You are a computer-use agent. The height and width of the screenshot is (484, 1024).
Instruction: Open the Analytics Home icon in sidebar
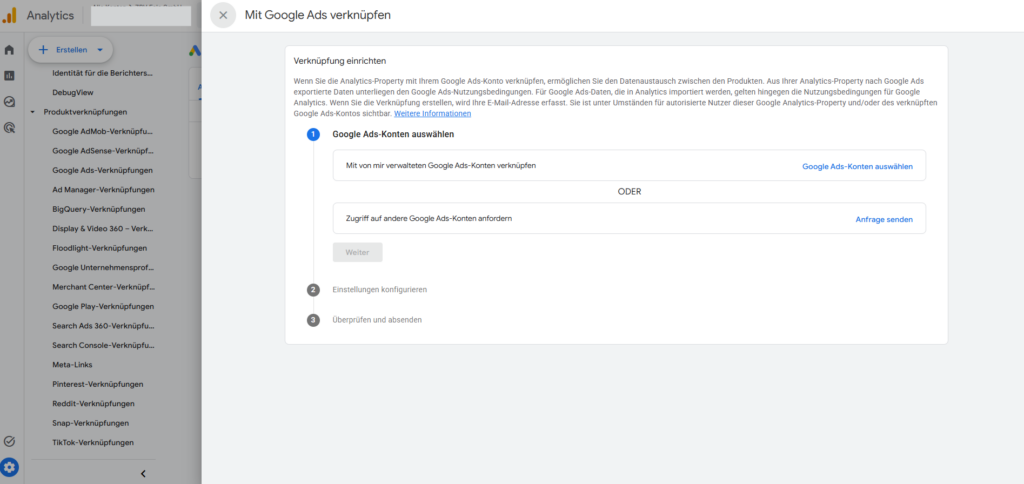pos(9,50)
